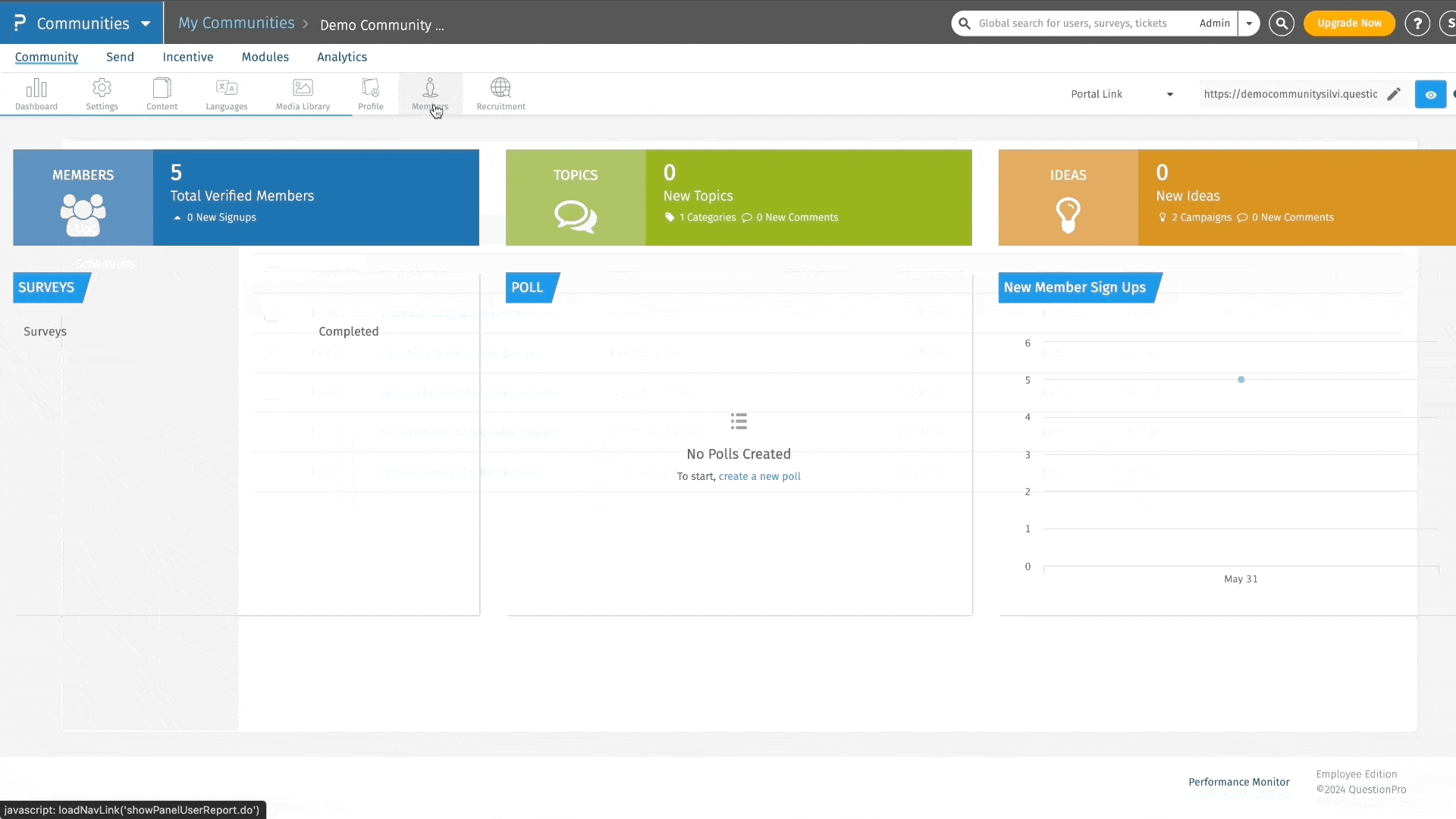Select the Members icon
The height and width of the screenshot is (819, 1456).
point(430,89)
